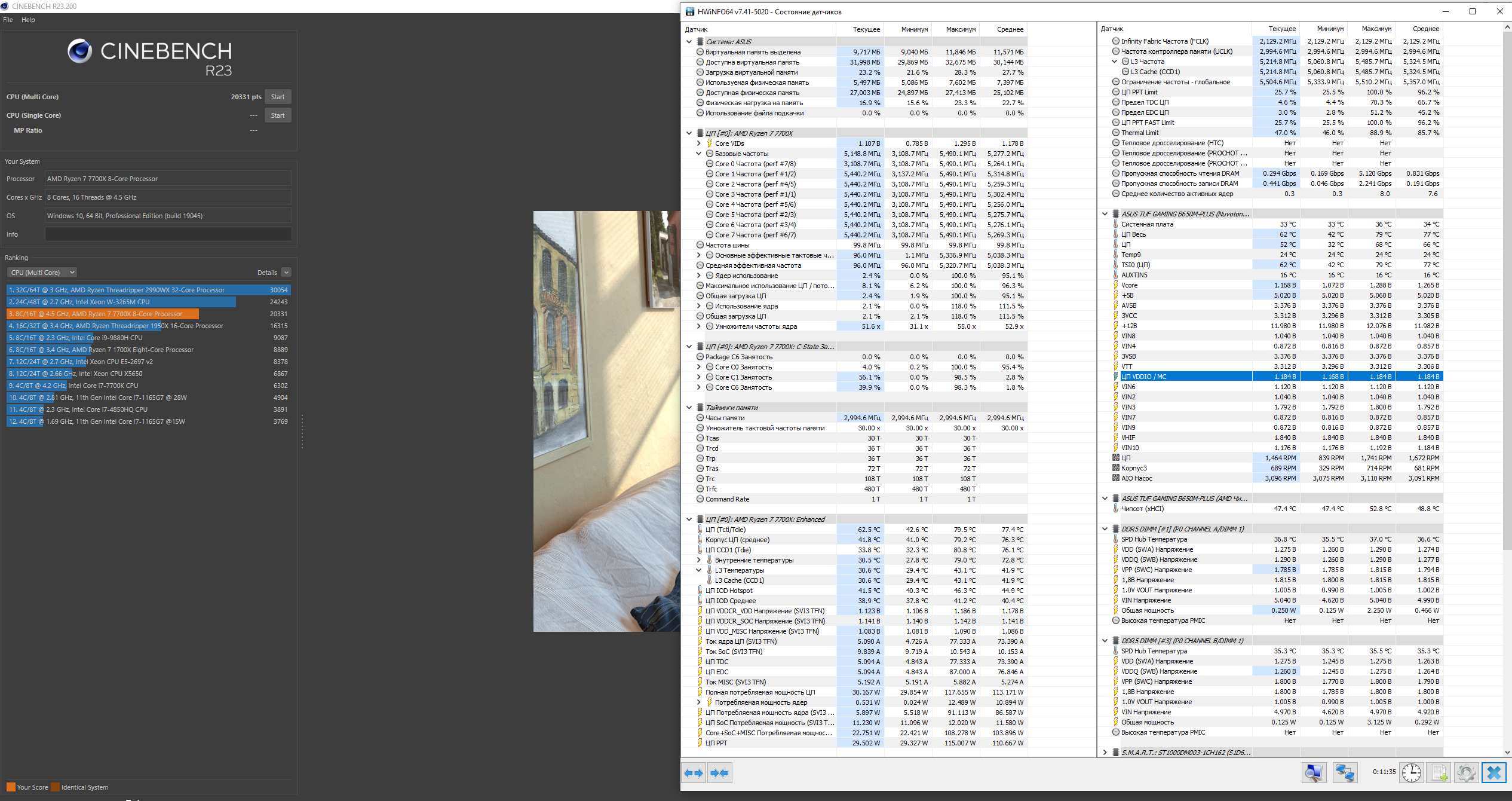Start the CPU Single Core benchmark

click(278, 115)
